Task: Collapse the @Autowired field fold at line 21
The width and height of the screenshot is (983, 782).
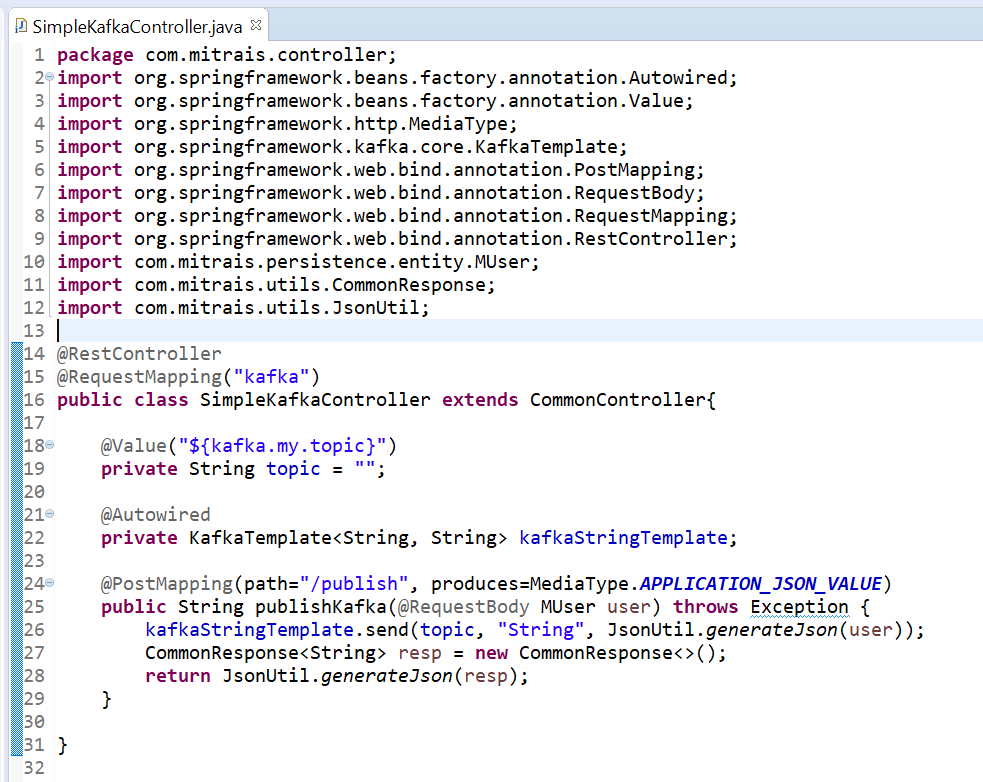Action: pyautogui.click(x=47, y=514)
